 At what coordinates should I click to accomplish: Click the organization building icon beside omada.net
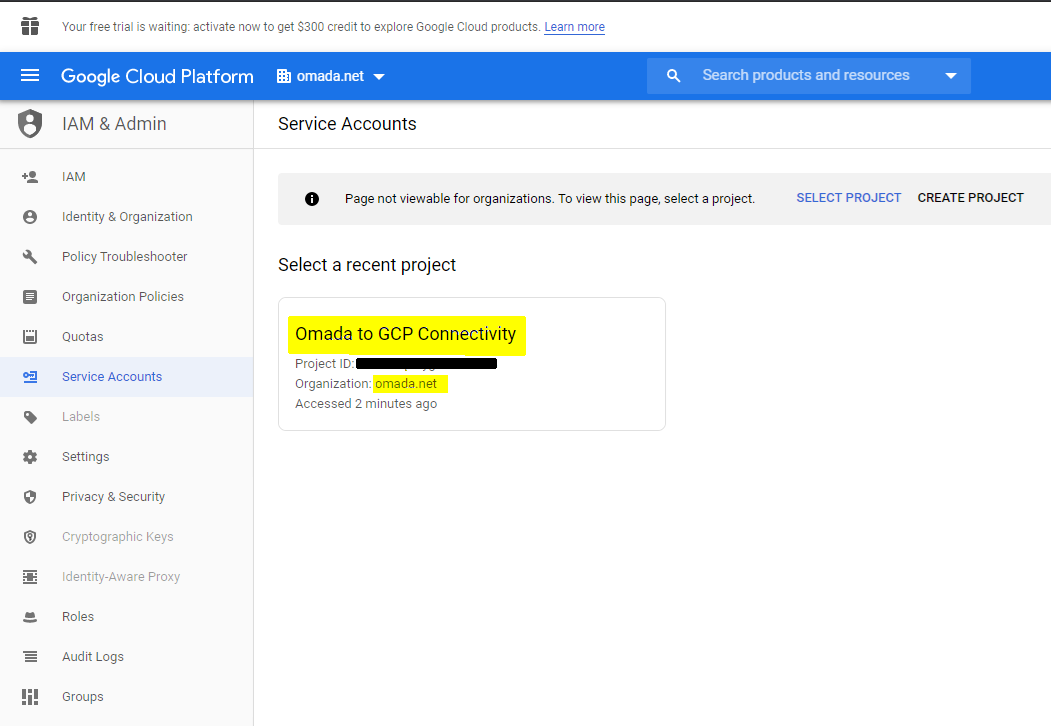pyautogui.click(x=284, y=76)
